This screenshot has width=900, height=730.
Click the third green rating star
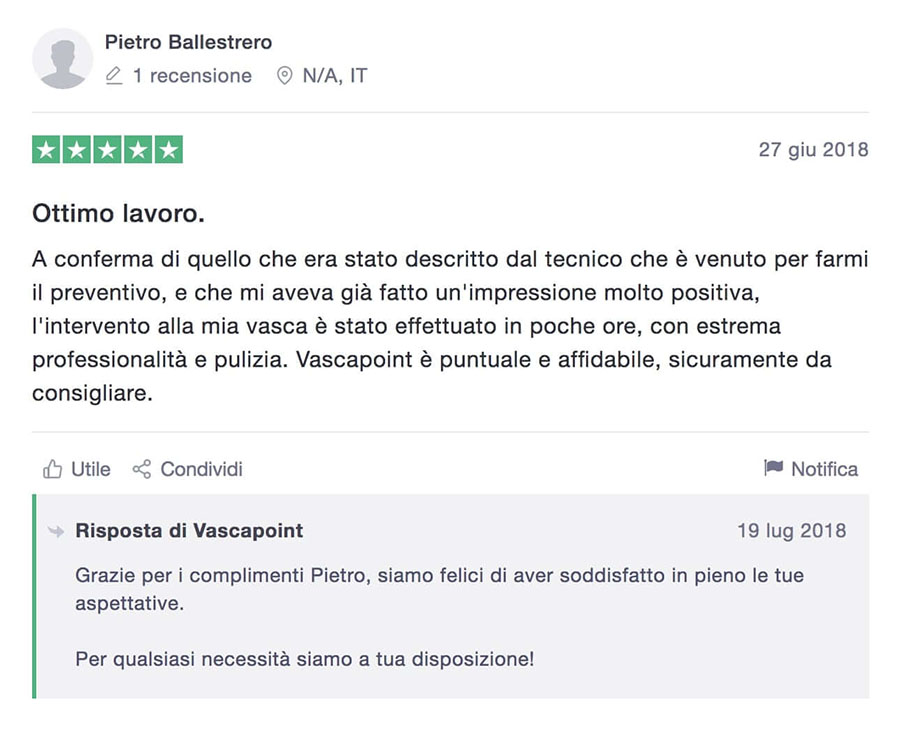[x=107, y=150]
